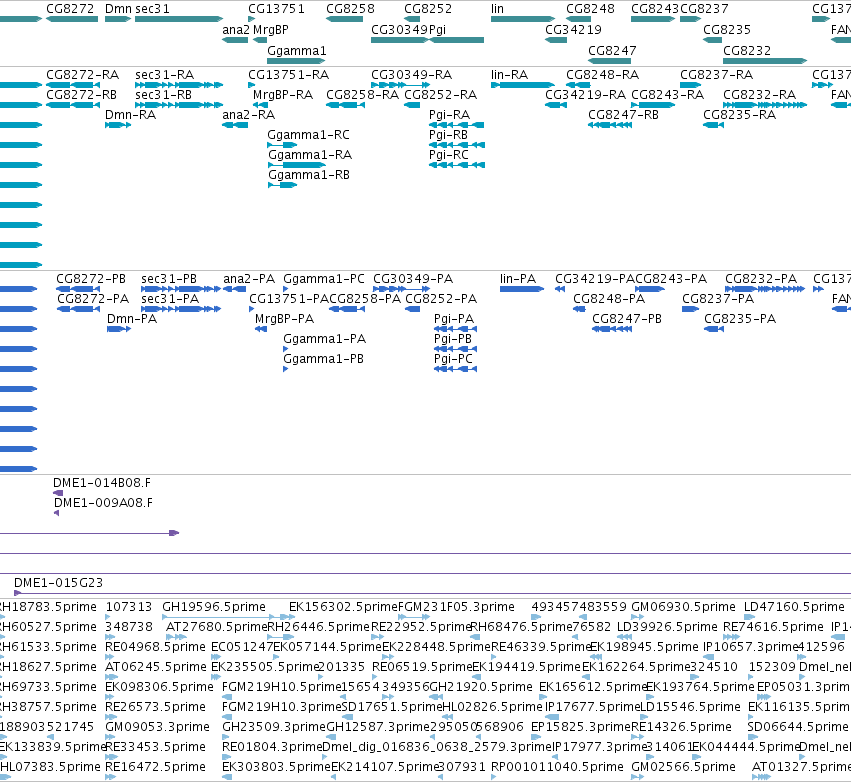Select the CG34219 gene label
The width and height of the screenshot is (851, 782).
click(573, 29)
